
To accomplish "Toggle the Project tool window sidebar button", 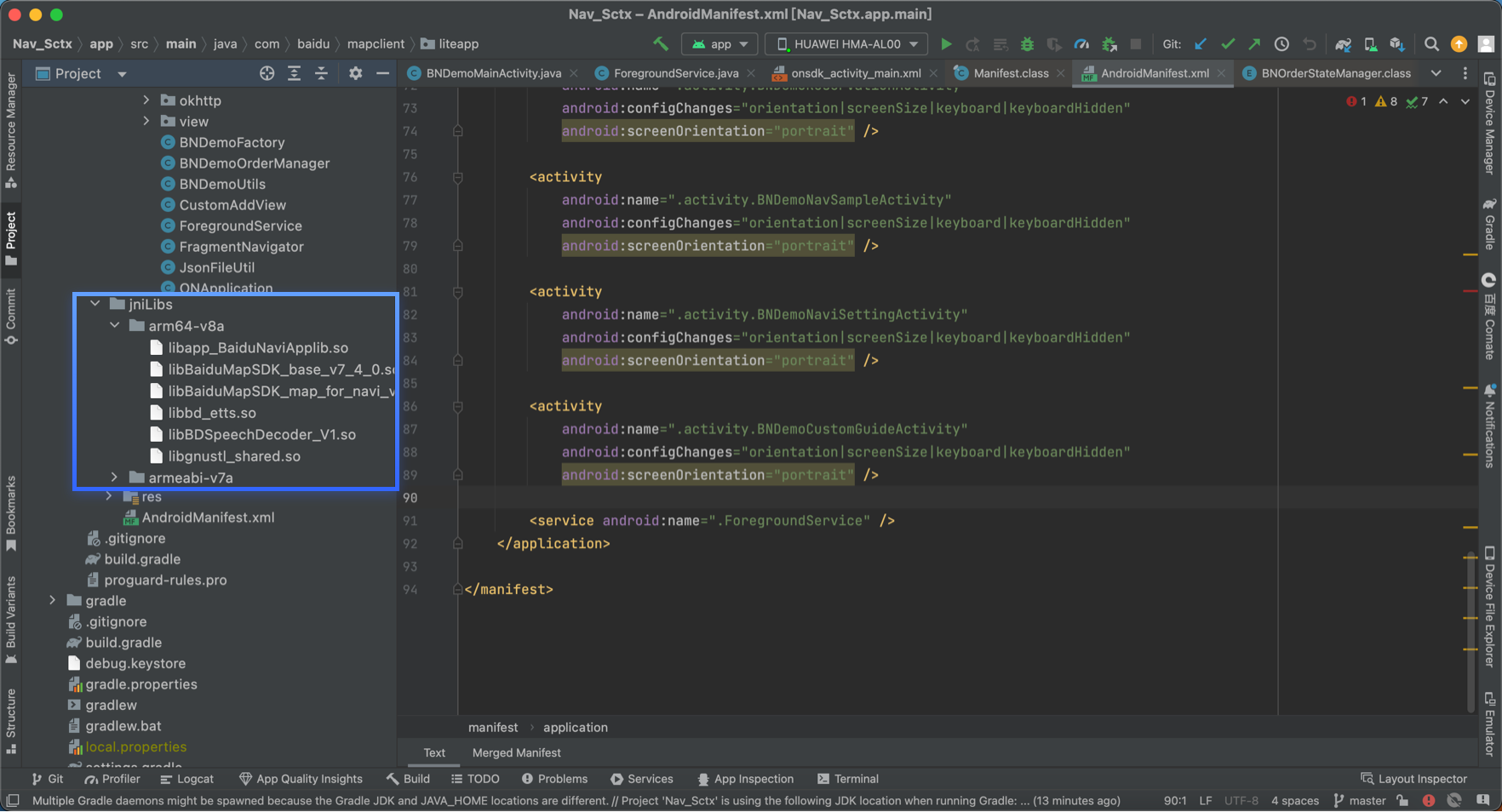I will click(11, 238).
